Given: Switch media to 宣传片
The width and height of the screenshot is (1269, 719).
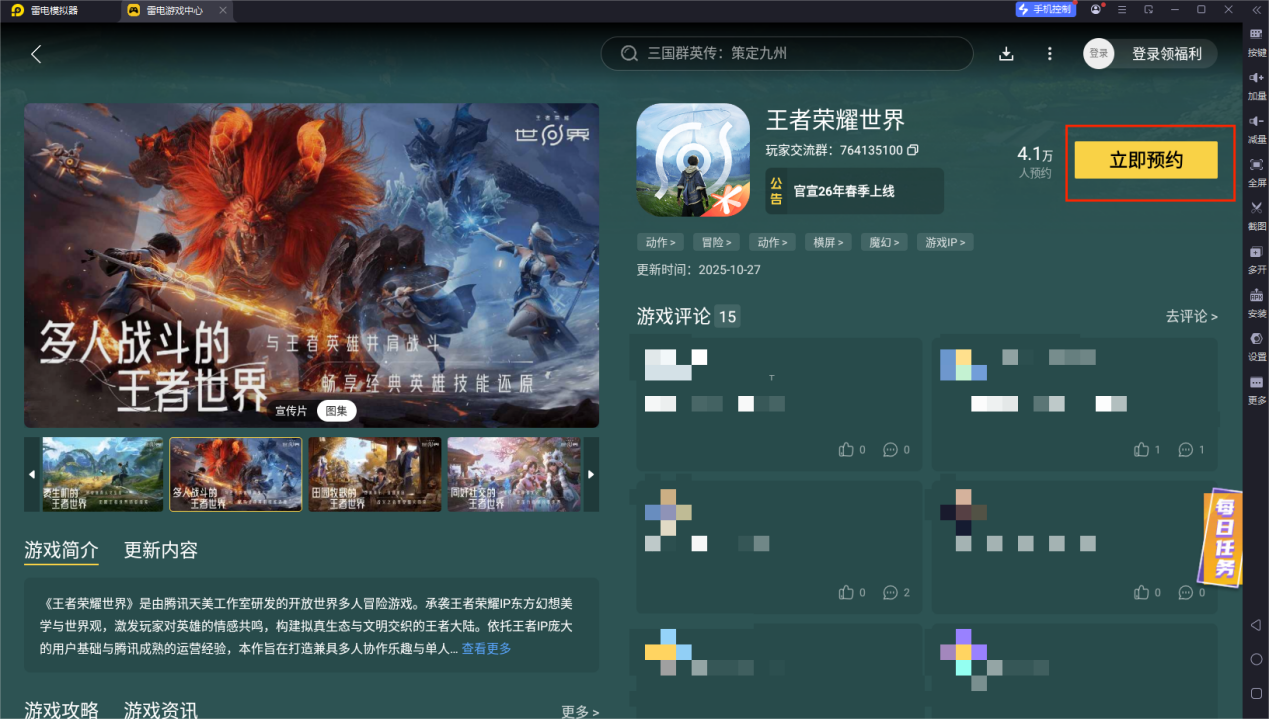Looking at the screenshot, I should click(x=291, y=410).
